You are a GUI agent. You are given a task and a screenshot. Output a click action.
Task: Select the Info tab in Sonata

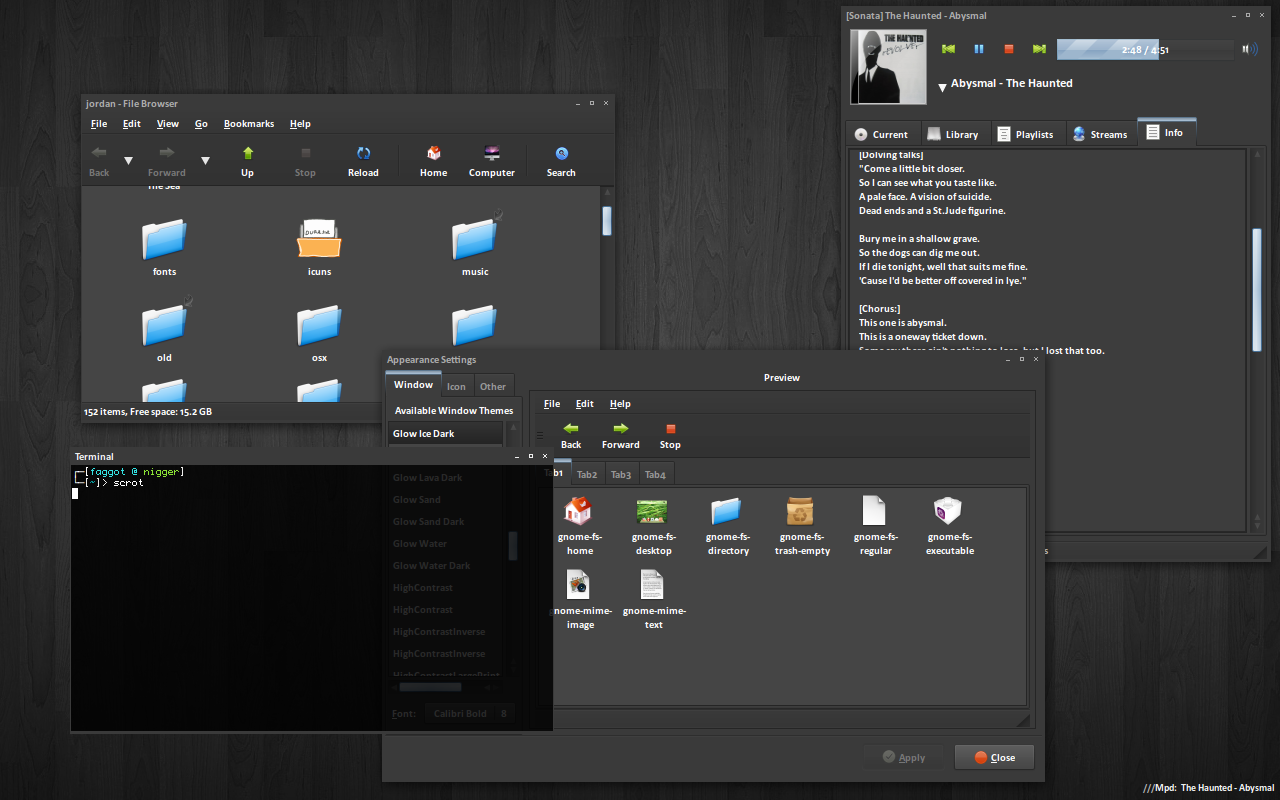tap(1166, 132)
